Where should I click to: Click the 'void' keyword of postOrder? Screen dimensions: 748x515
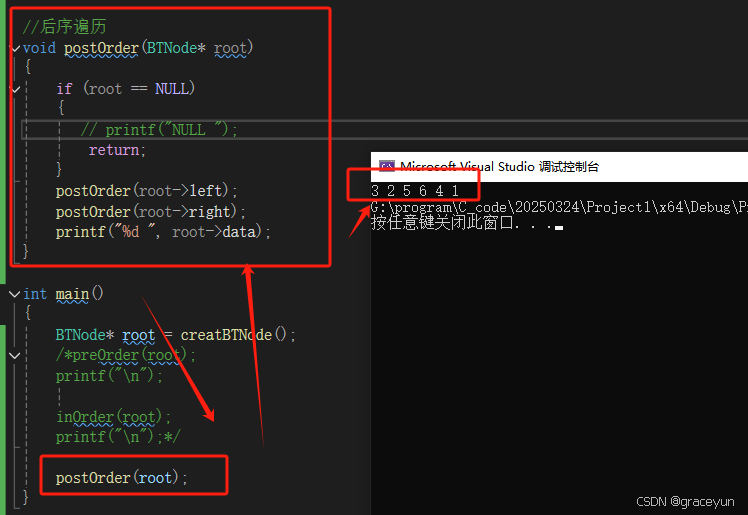click(x=39, y=48)
